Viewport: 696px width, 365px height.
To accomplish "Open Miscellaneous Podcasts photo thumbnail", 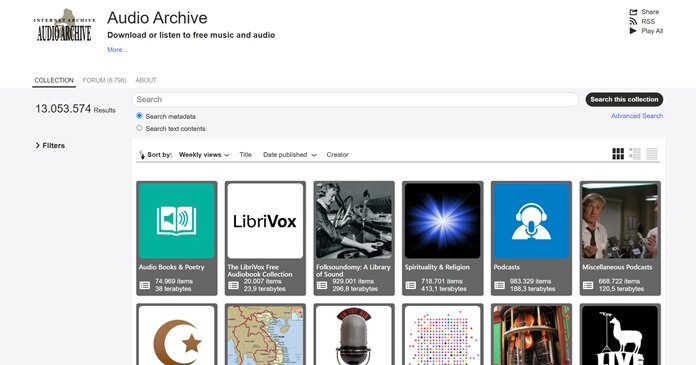I will point(620,221).
